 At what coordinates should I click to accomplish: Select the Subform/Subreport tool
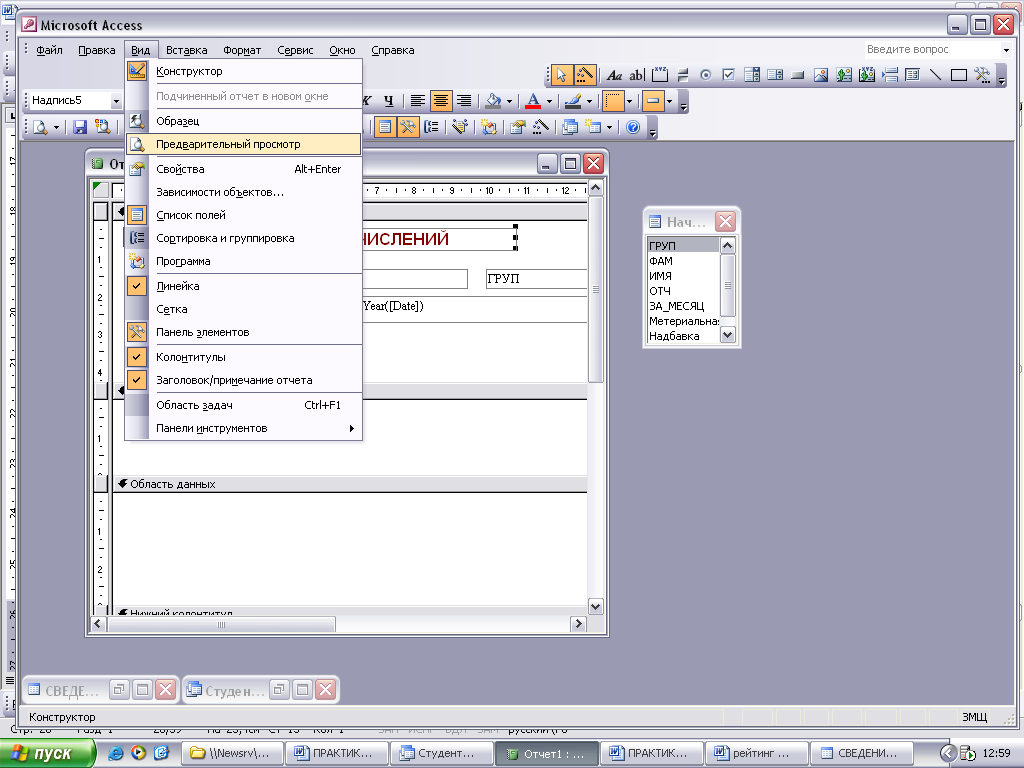912,75
